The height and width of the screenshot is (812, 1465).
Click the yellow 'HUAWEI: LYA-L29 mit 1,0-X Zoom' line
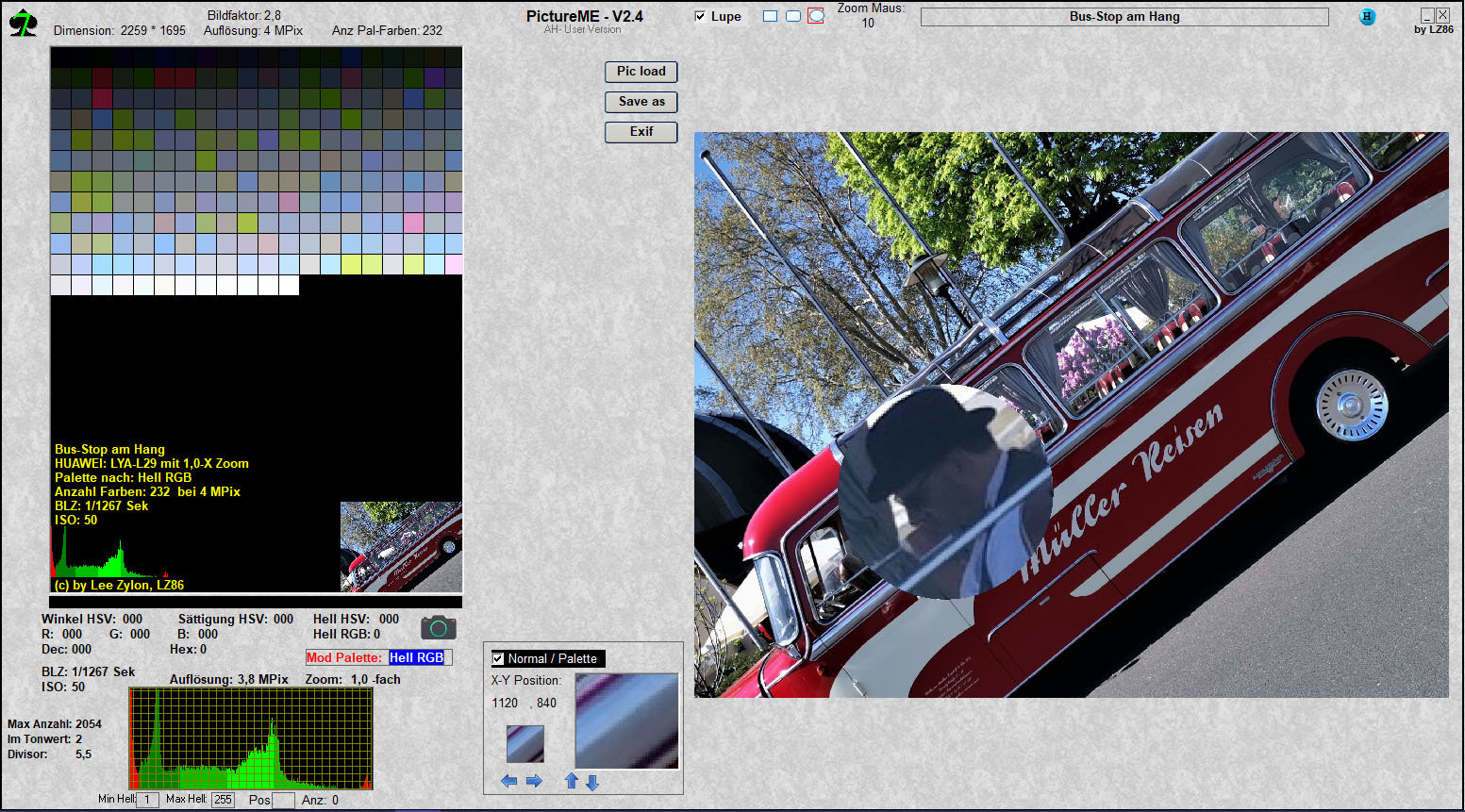(x=152, y=463)
